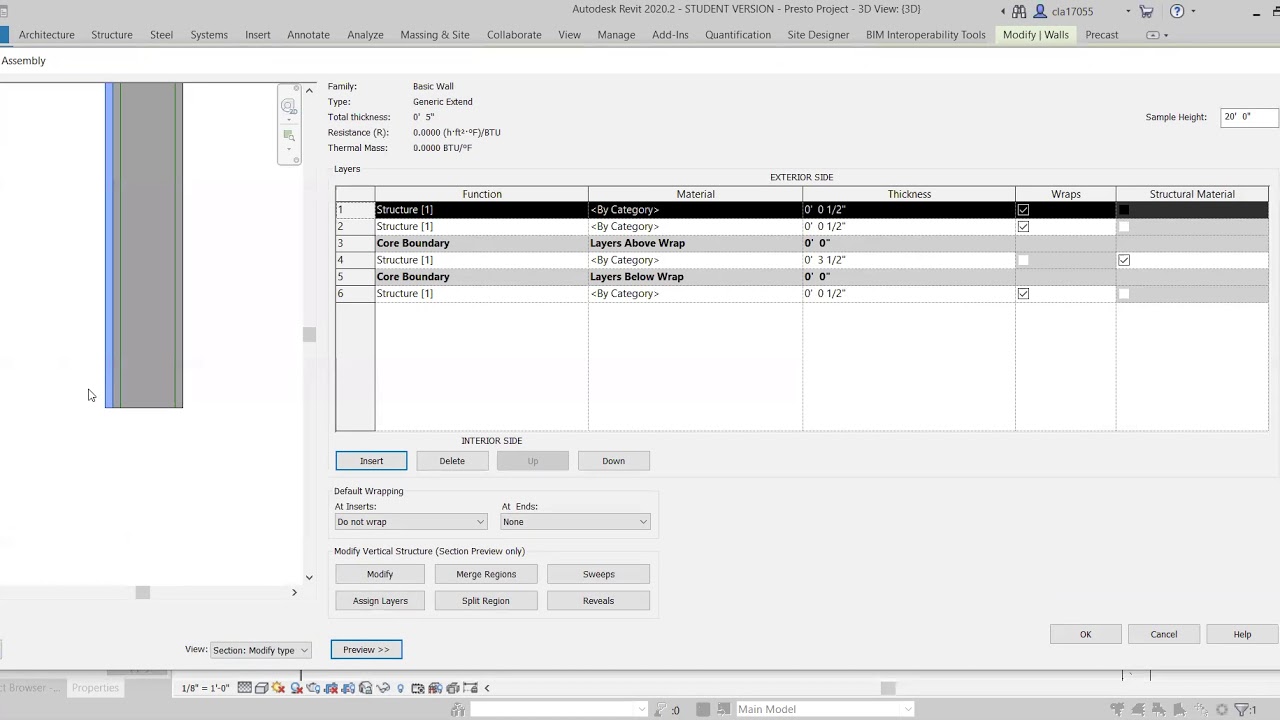Image resolution: width=1280 pixels, height=720 pixels.
Task: Click the Sample Height input field
Action: [x=1249, y=117]
